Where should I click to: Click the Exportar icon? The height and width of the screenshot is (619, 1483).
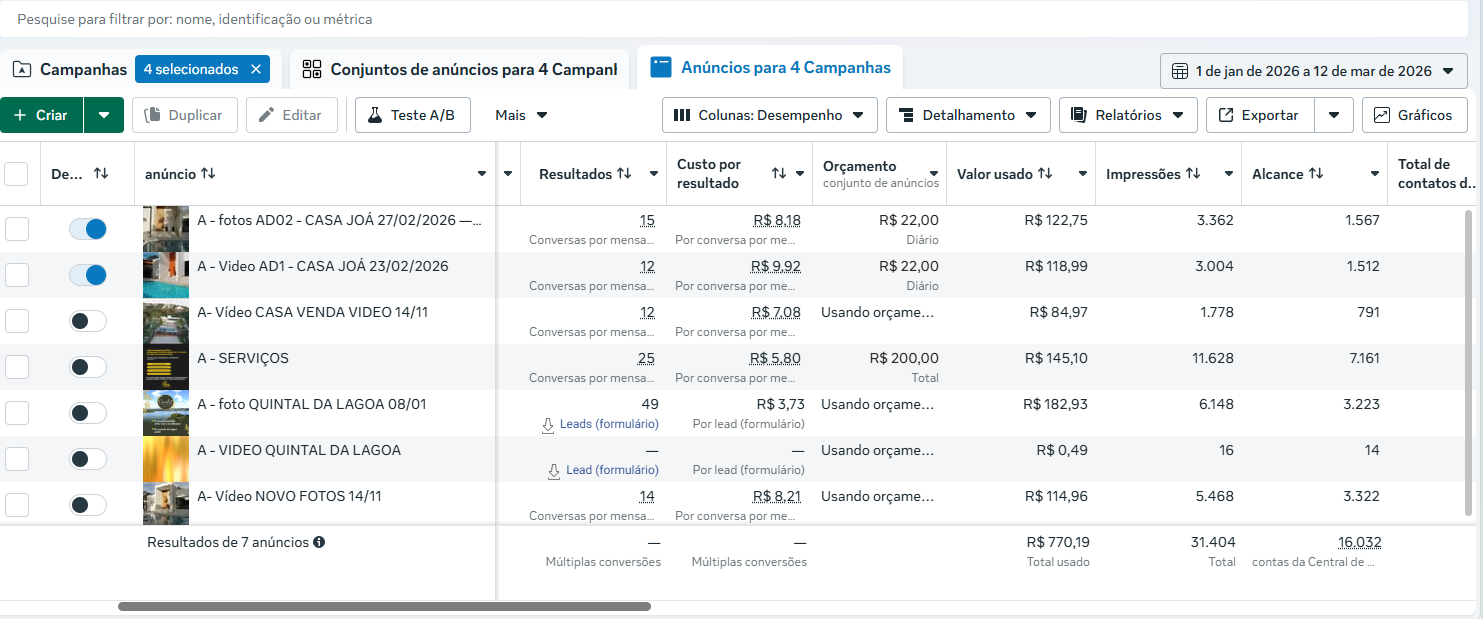(x=1227, y=114)
